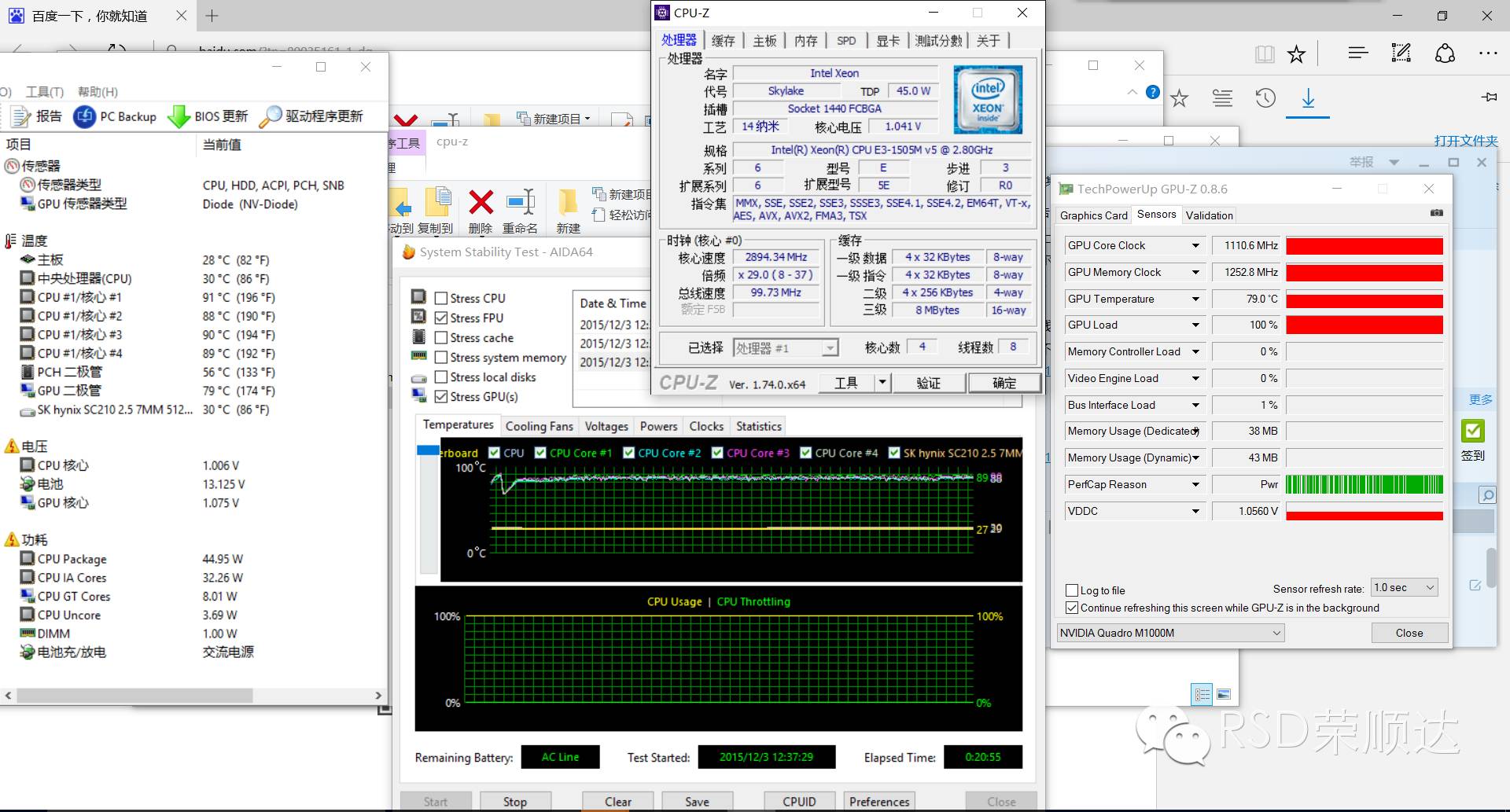The width and height of the screenshot is (1510, 812).
Task: Click the temperature graph's left vertical slider
Action: (x=428, y=450)
